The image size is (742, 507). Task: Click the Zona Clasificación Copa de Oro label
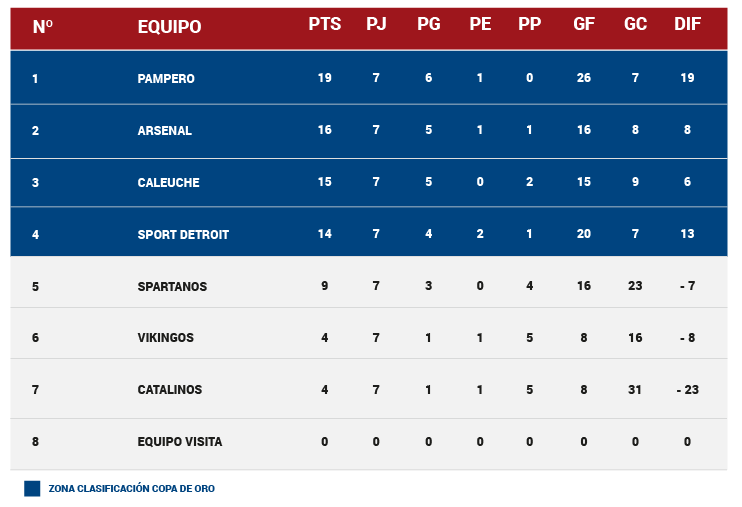(x=132, y=489)
